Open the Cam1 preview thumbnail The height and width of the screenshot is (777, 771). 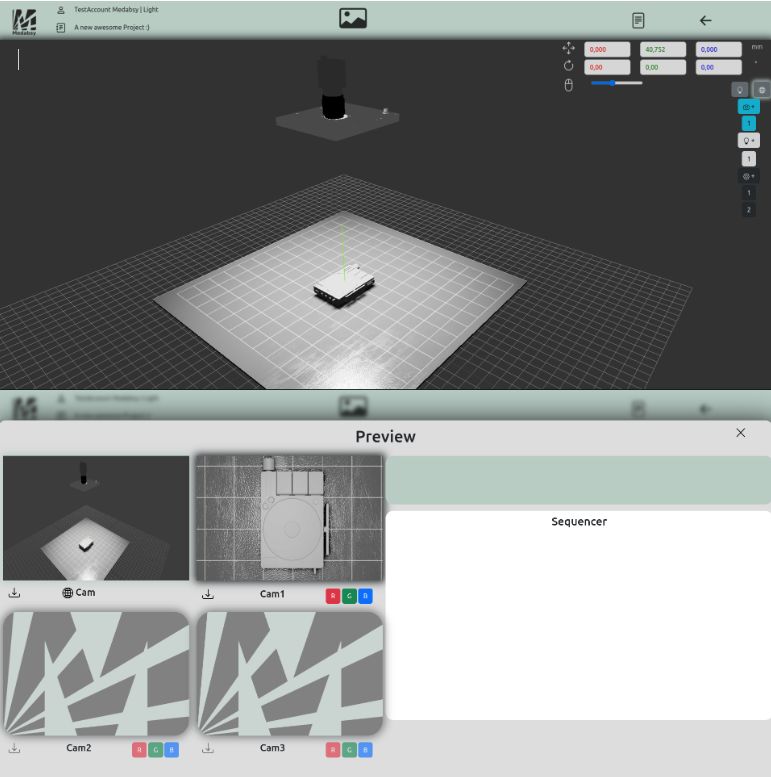(289, 518)
